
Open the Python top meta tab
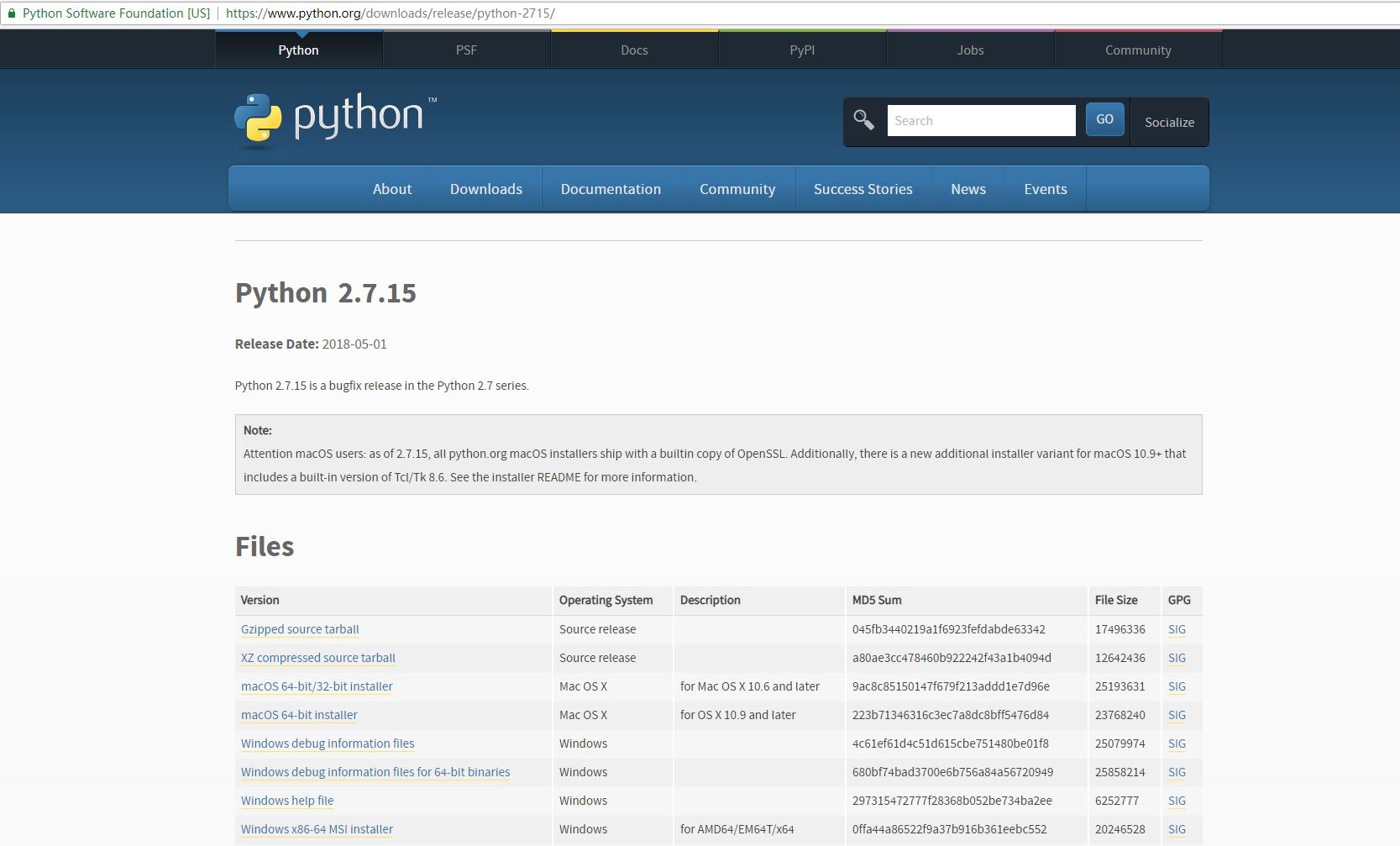pyautogui.click(x=299, y=50)
